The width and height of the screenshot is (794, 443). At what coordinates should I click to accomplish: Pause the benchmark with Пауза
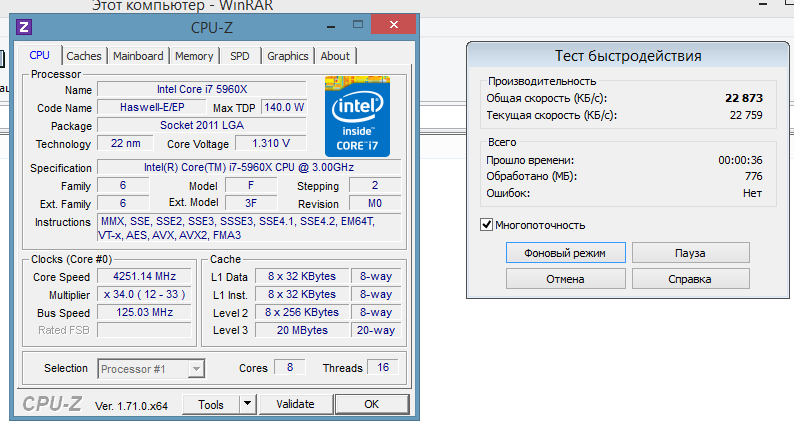(x=690, y=253)
